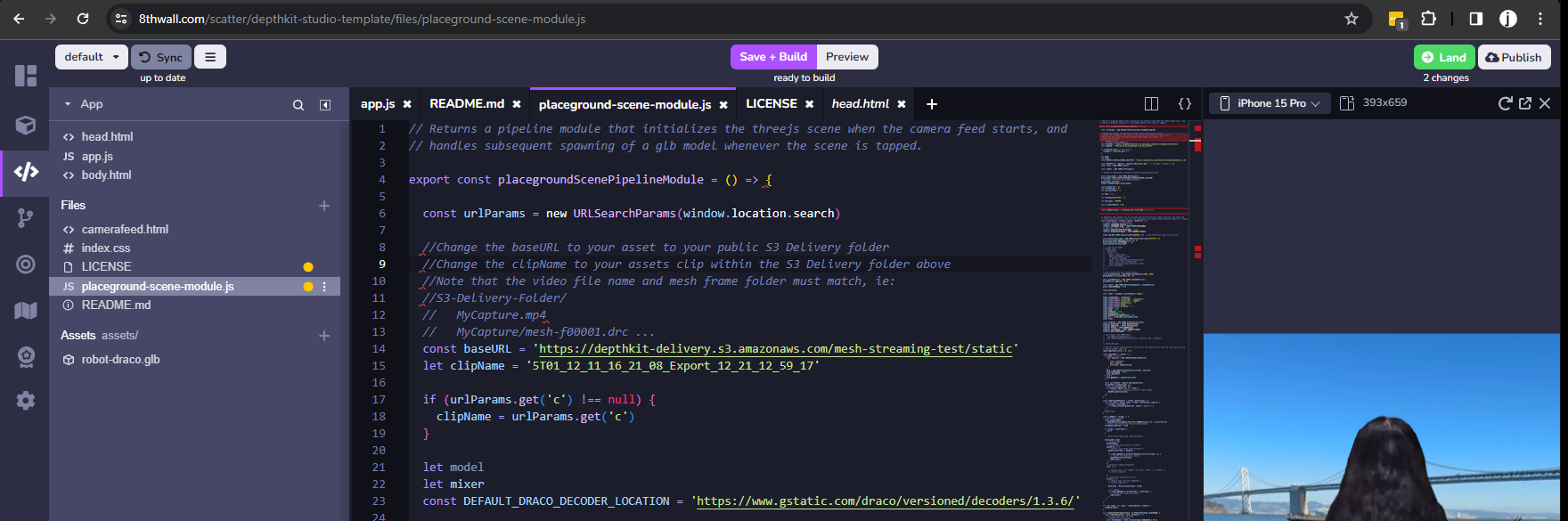Open the settings gear in sidebar

(x=26, y=401)
